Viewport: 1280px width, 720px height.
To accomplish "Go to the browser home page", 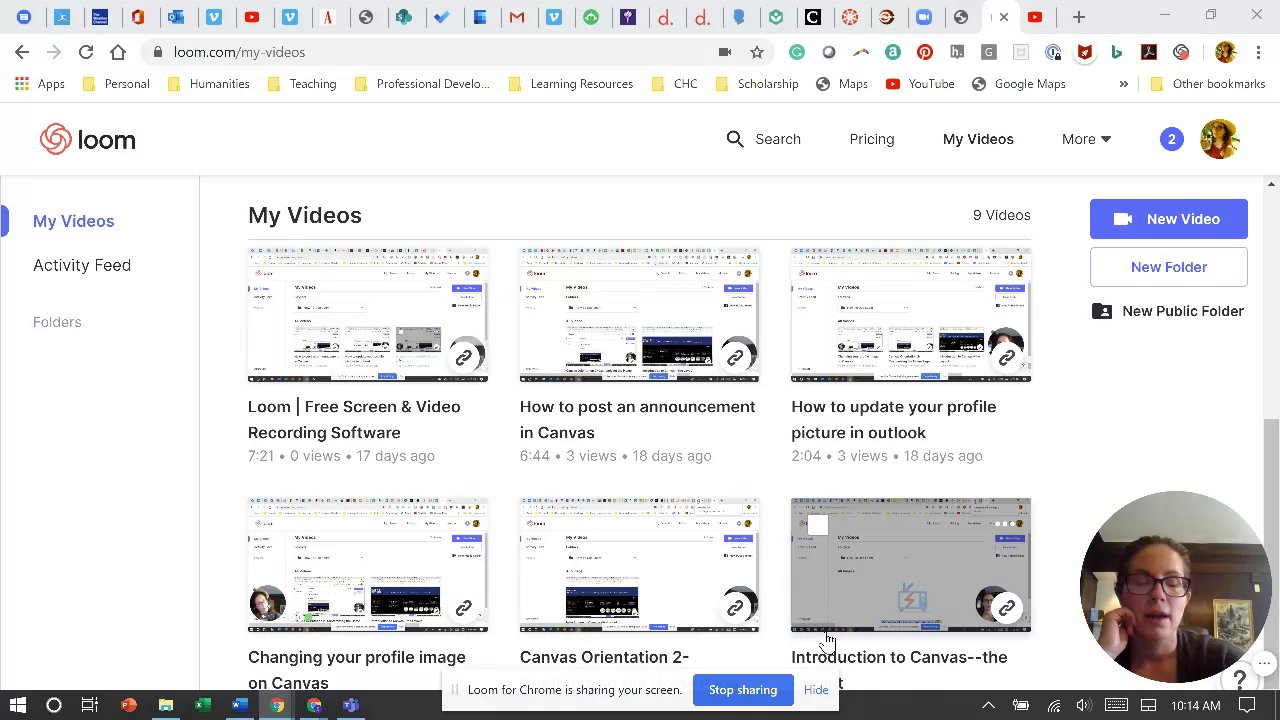I will tap(118, 52).
